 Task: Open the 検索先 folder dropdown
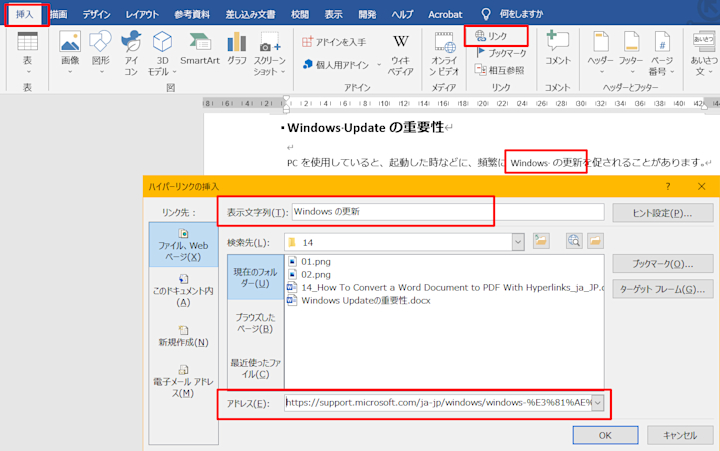[518, 242]
